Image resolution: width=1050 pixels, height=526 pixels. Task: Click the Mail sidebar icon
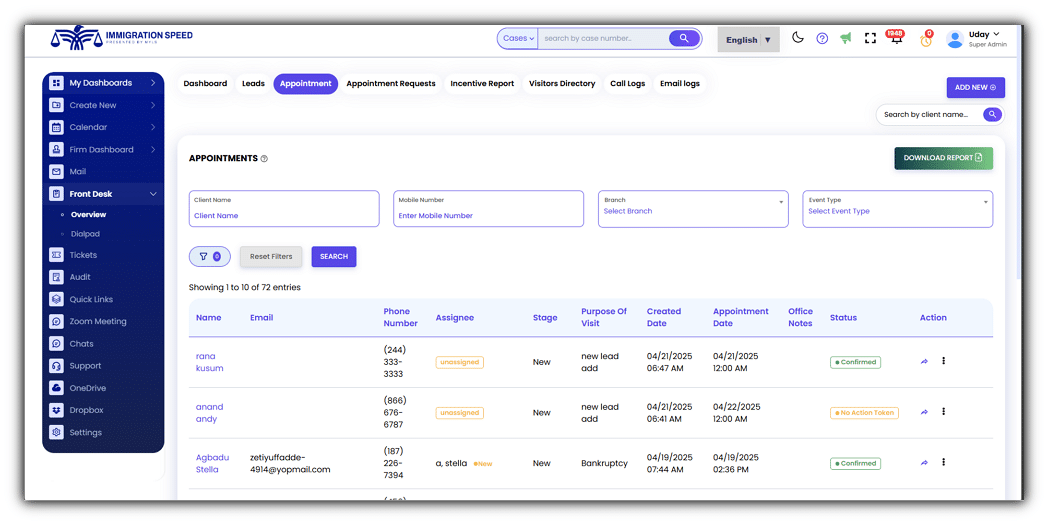click(x=56, y=172)
